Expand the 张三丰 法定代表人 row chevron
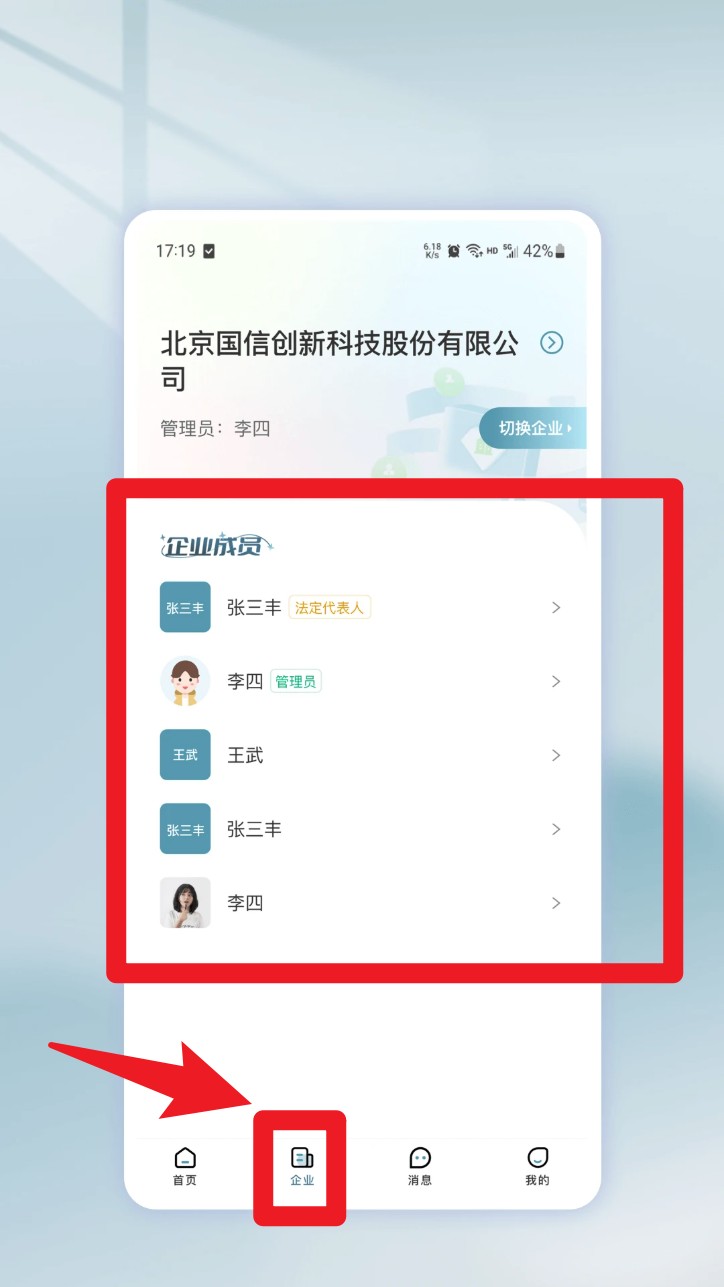 [556, 607]
